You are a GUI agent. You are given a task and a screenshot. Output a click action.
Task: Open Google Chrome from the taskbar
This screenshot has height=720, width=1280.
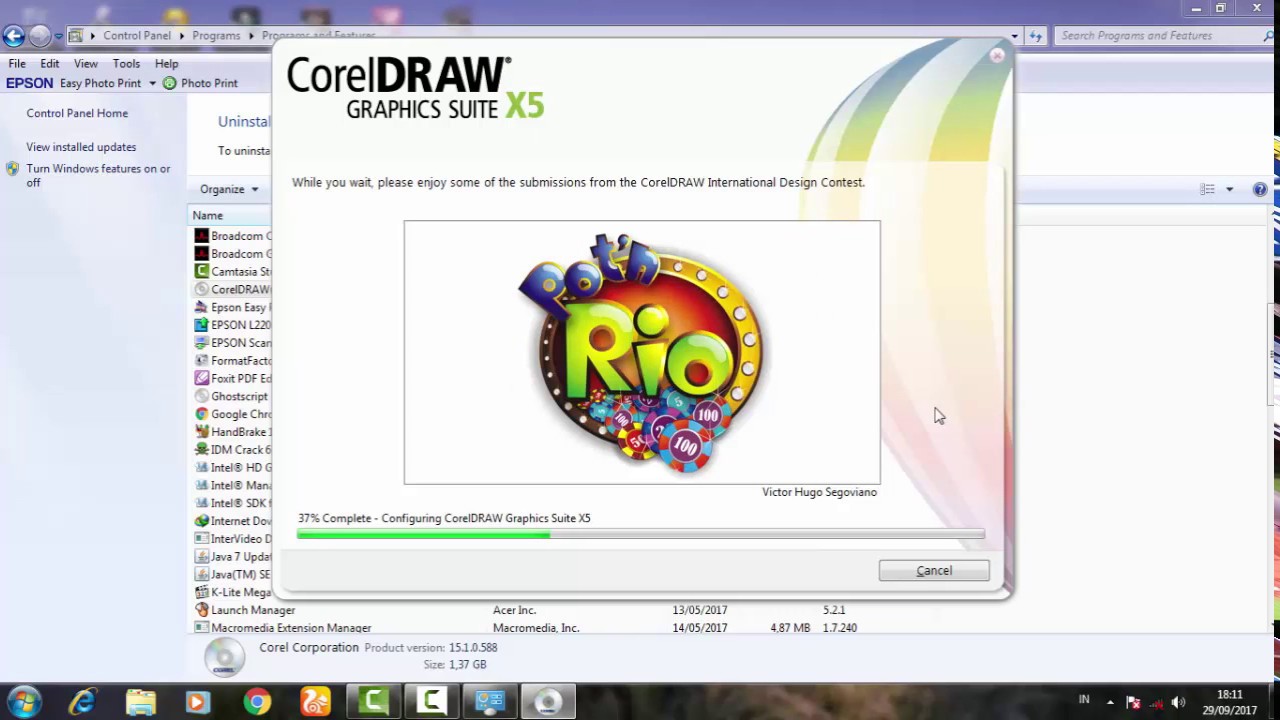[257, 702]
